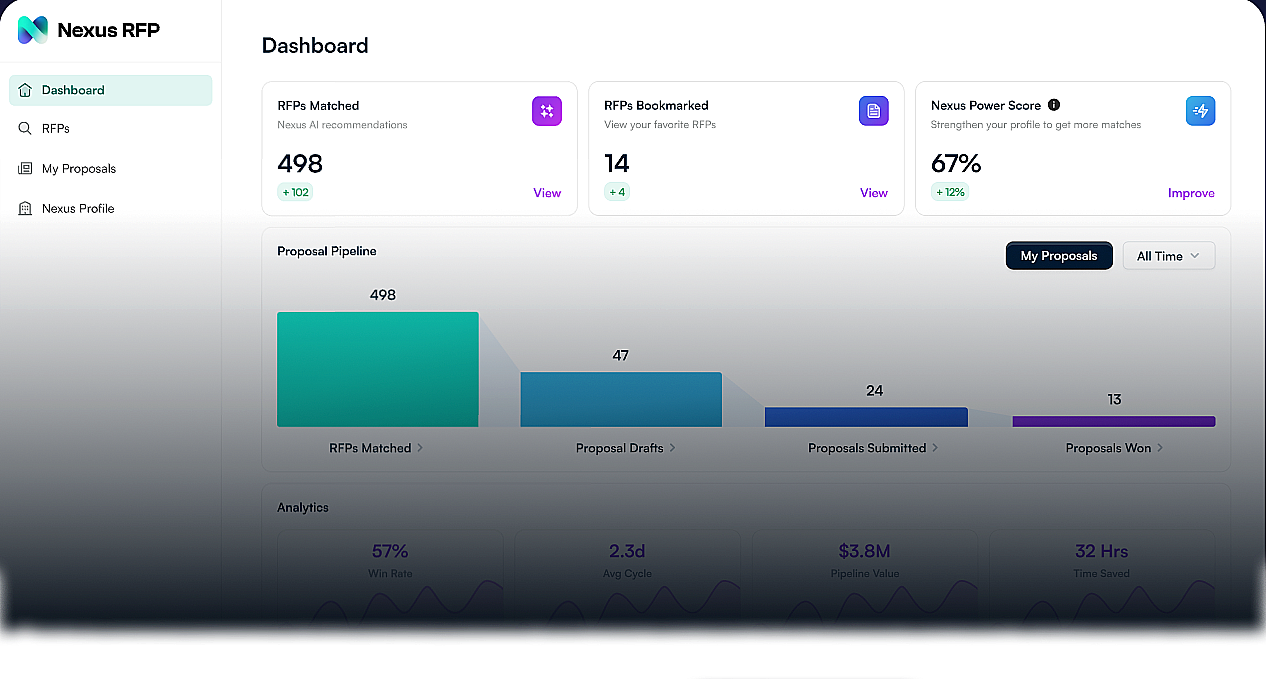1266x679 pixels.
Task: Select My Proposals in the sidebar
Action: tap(79, 168)
